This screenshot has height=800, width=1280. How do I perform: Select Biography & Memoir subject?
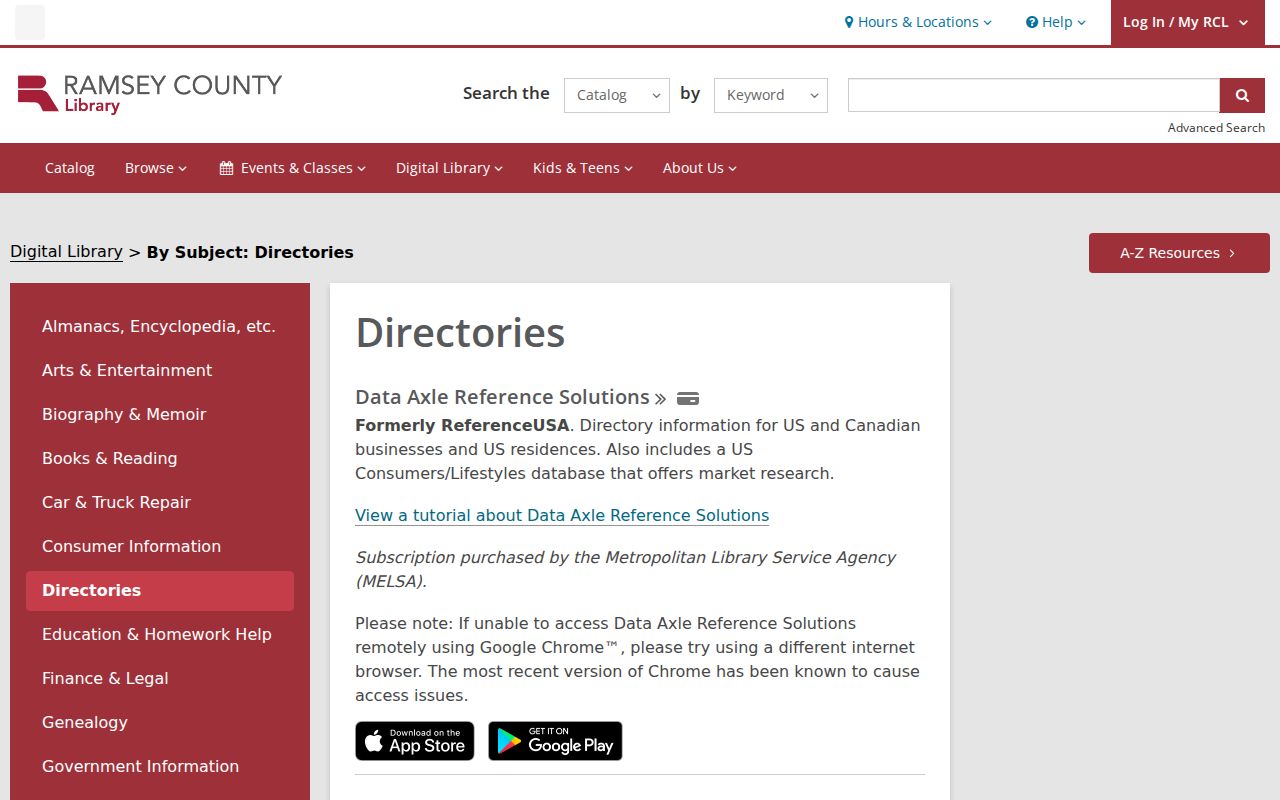[160, 414]
